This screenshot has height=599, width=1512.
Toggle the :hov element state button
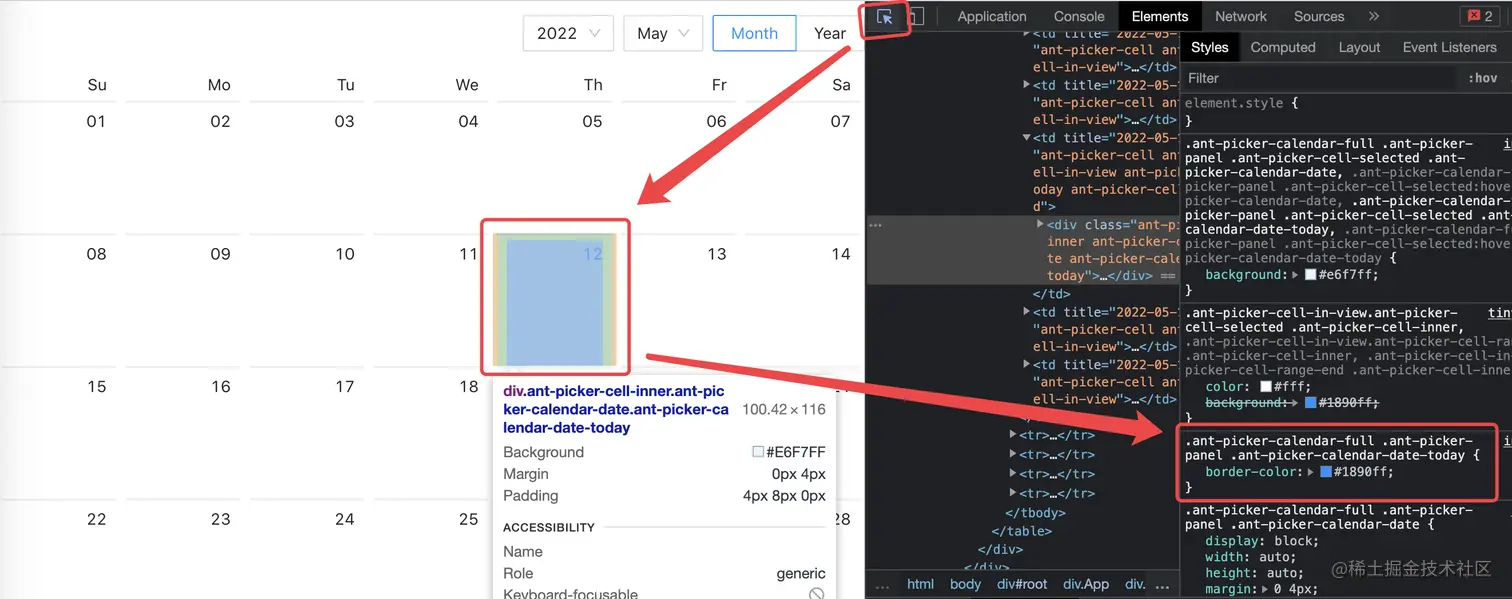(x=1483, y=78)
